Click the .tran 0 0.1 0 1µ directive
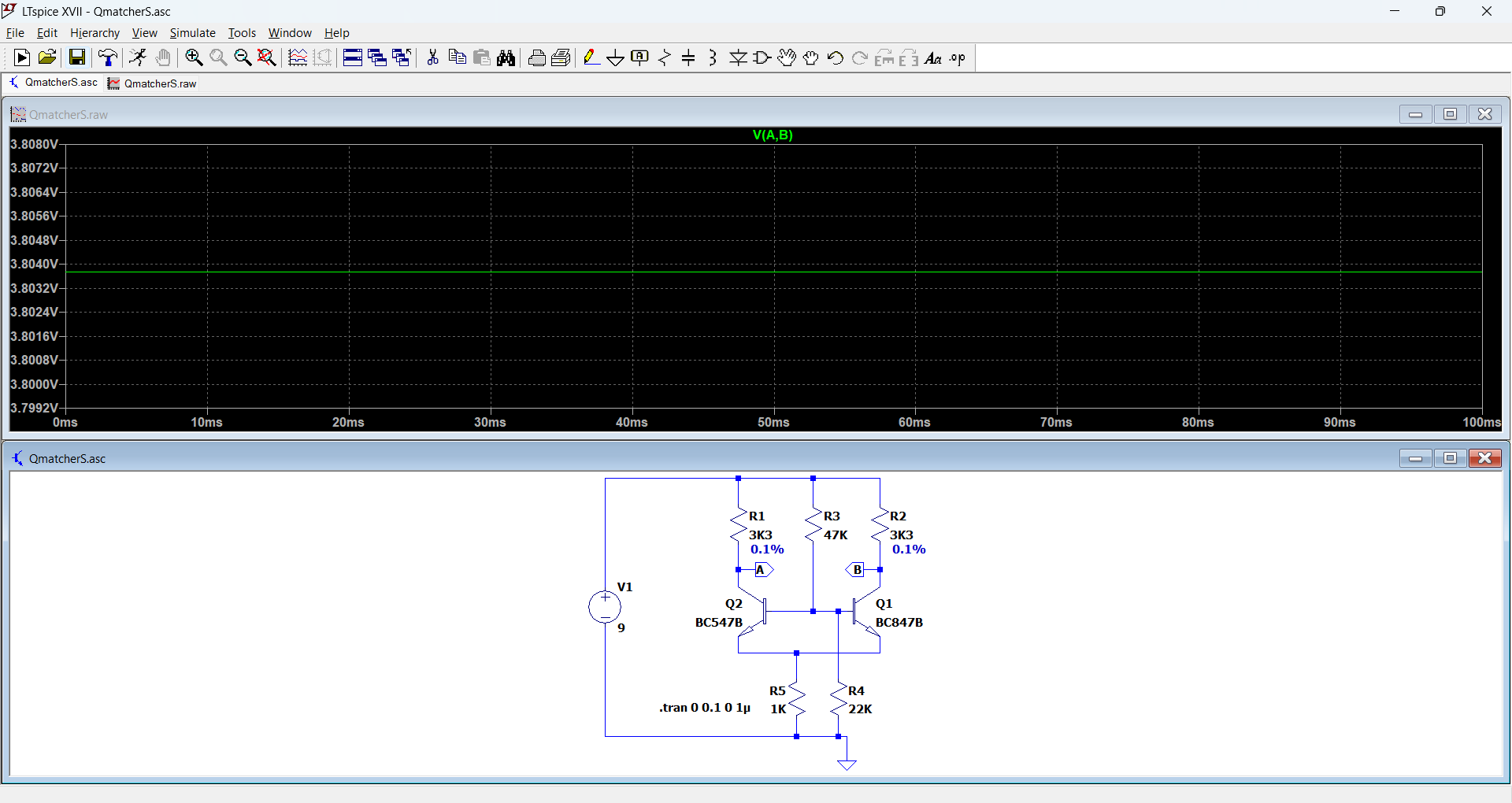 [x=705, y=708]
